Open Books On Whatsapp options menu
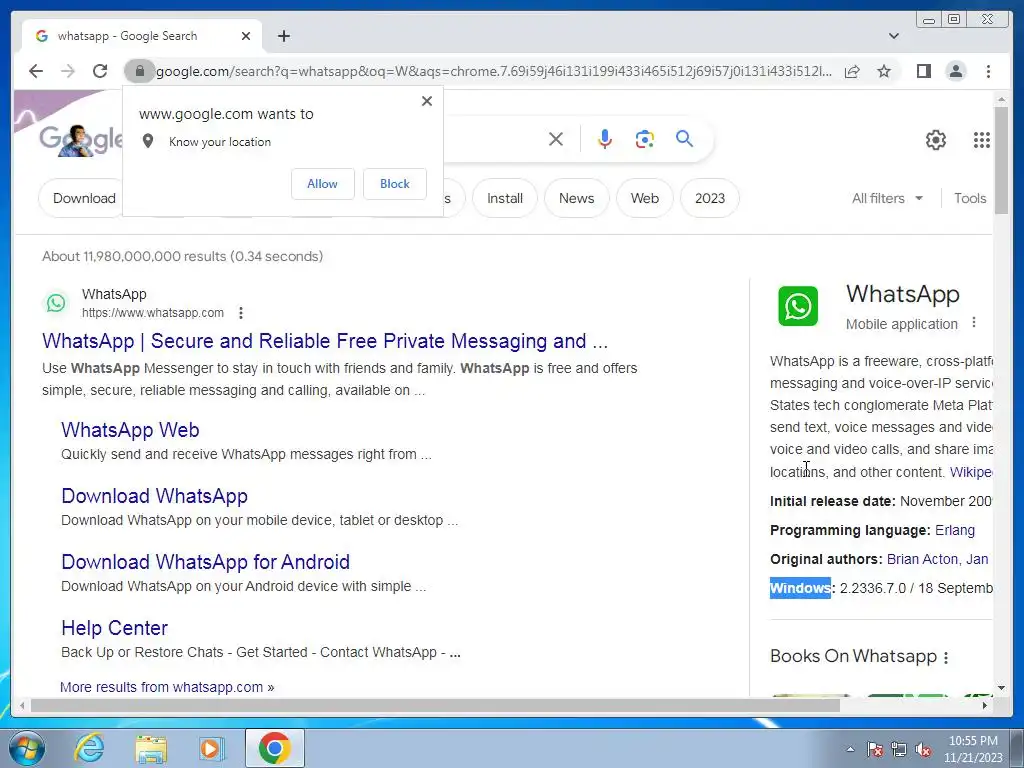The width and height of the screenshot is (1024, 768). click(946, 658)
